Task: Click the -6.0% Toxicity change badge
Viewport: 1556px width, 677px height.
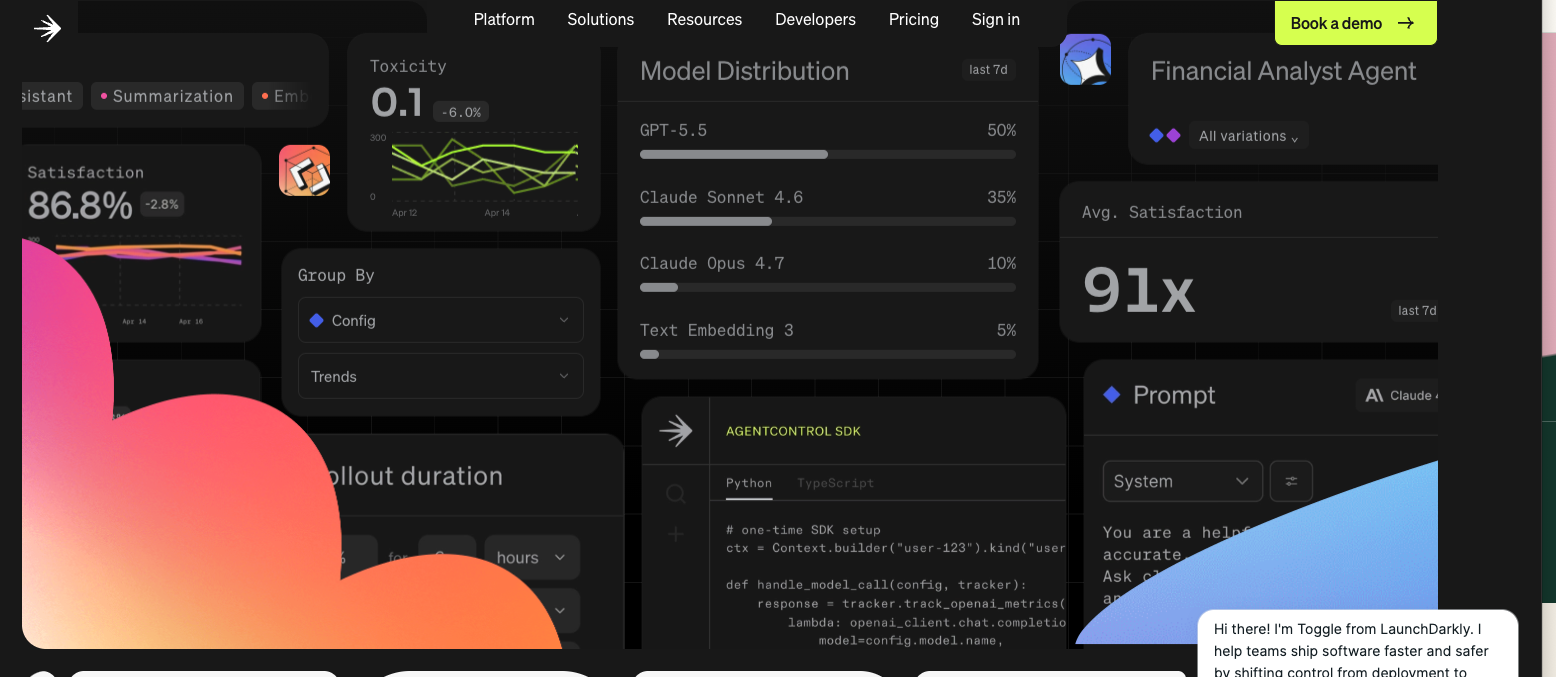Action: click(461, 112)
